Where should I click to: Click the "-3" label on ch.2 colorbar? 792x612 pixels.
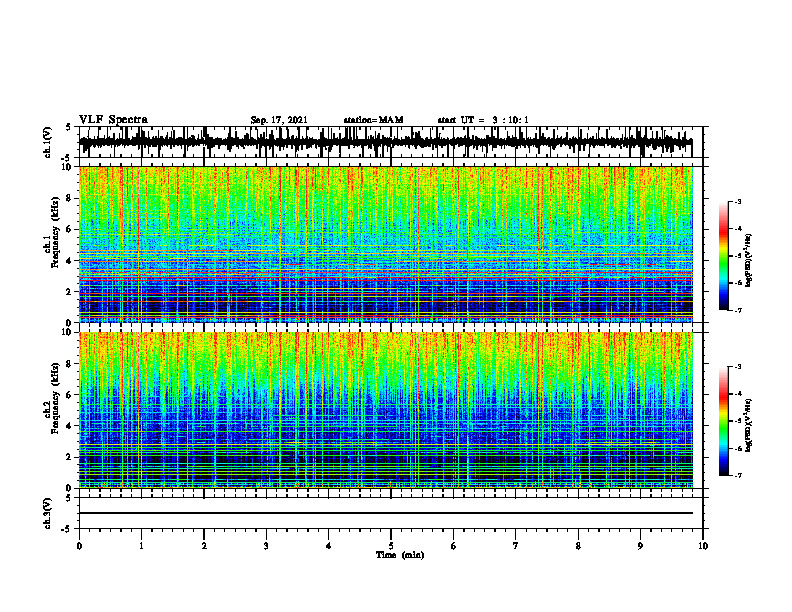[738, 367]
